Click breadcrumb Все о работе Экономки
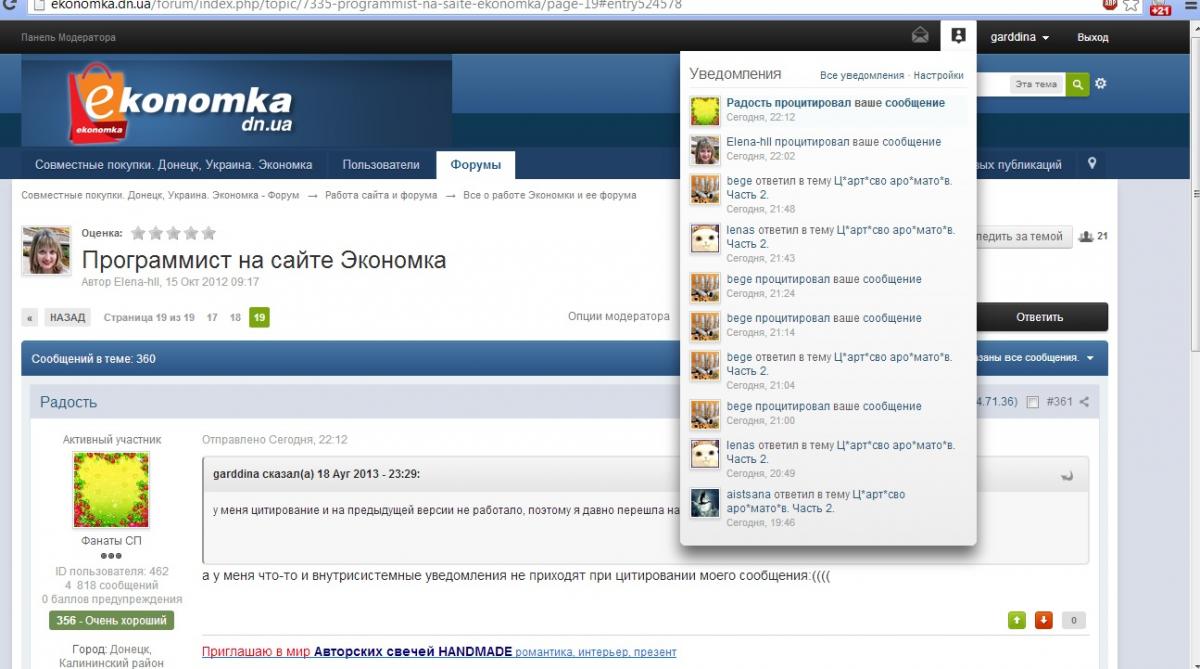The image size is (1200, 669). point(549,195)
